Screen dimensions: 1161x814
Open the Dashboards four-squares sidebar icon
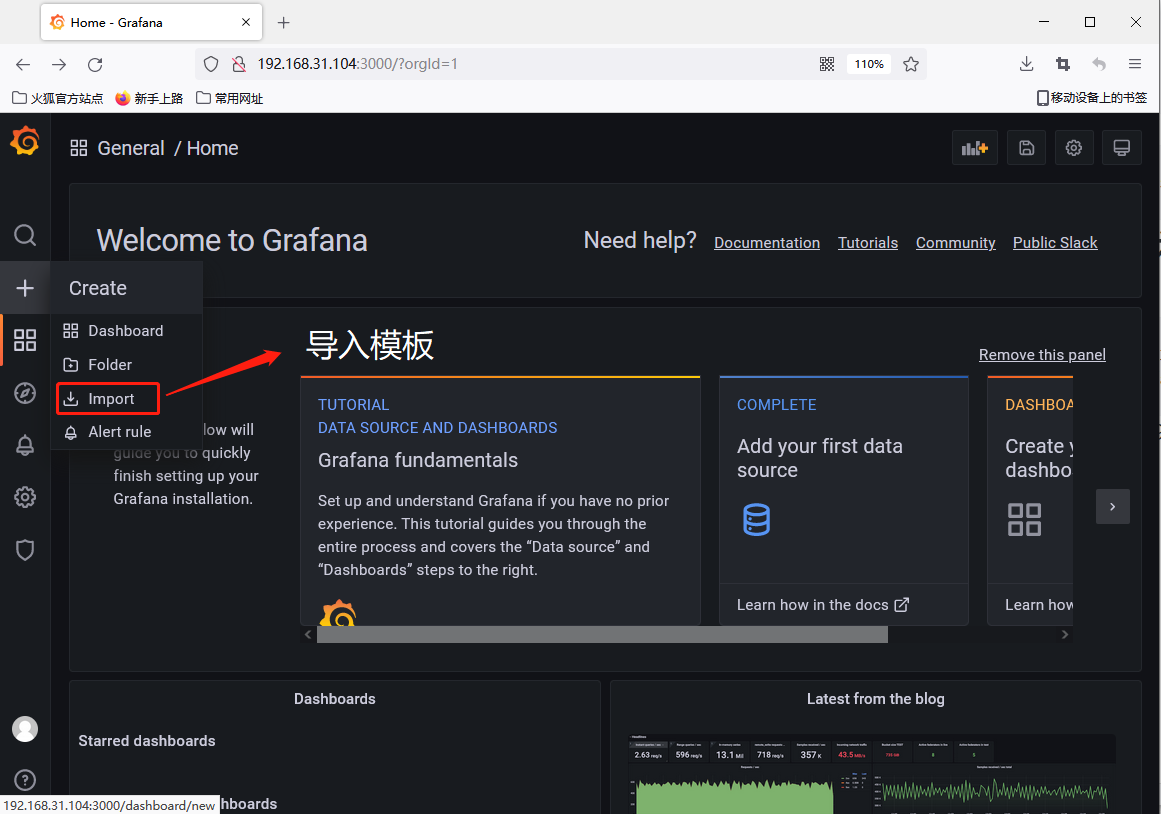coord(25,340)
